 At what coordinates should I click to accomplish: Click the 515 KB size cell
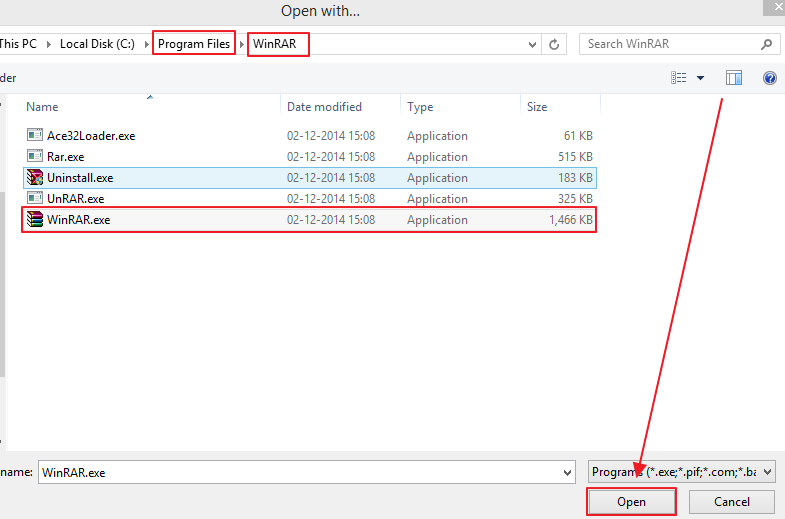pyautogui.click(x=576, y=157)
